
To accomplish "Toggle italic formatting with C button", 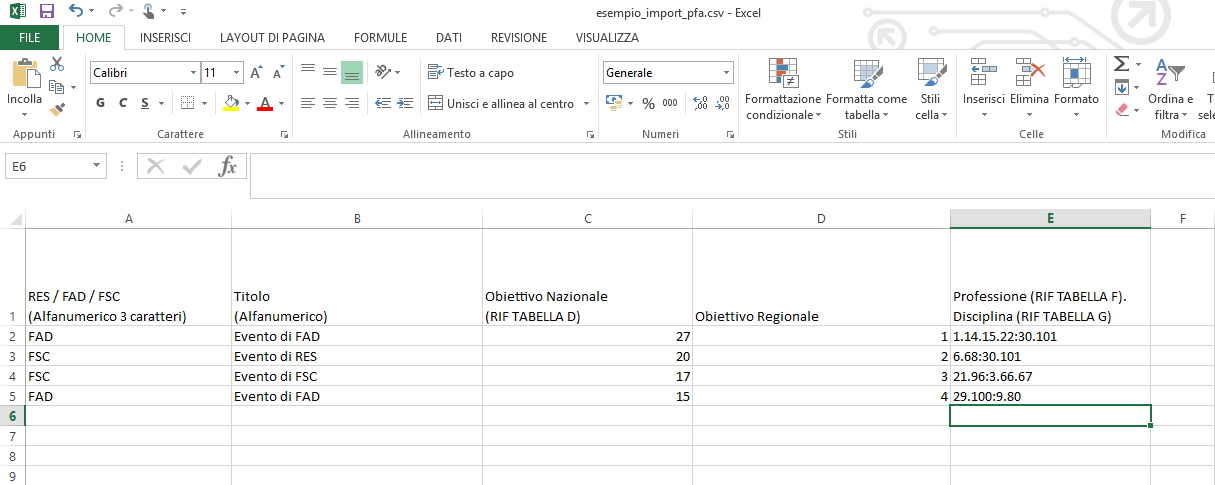I will [123, 103].
